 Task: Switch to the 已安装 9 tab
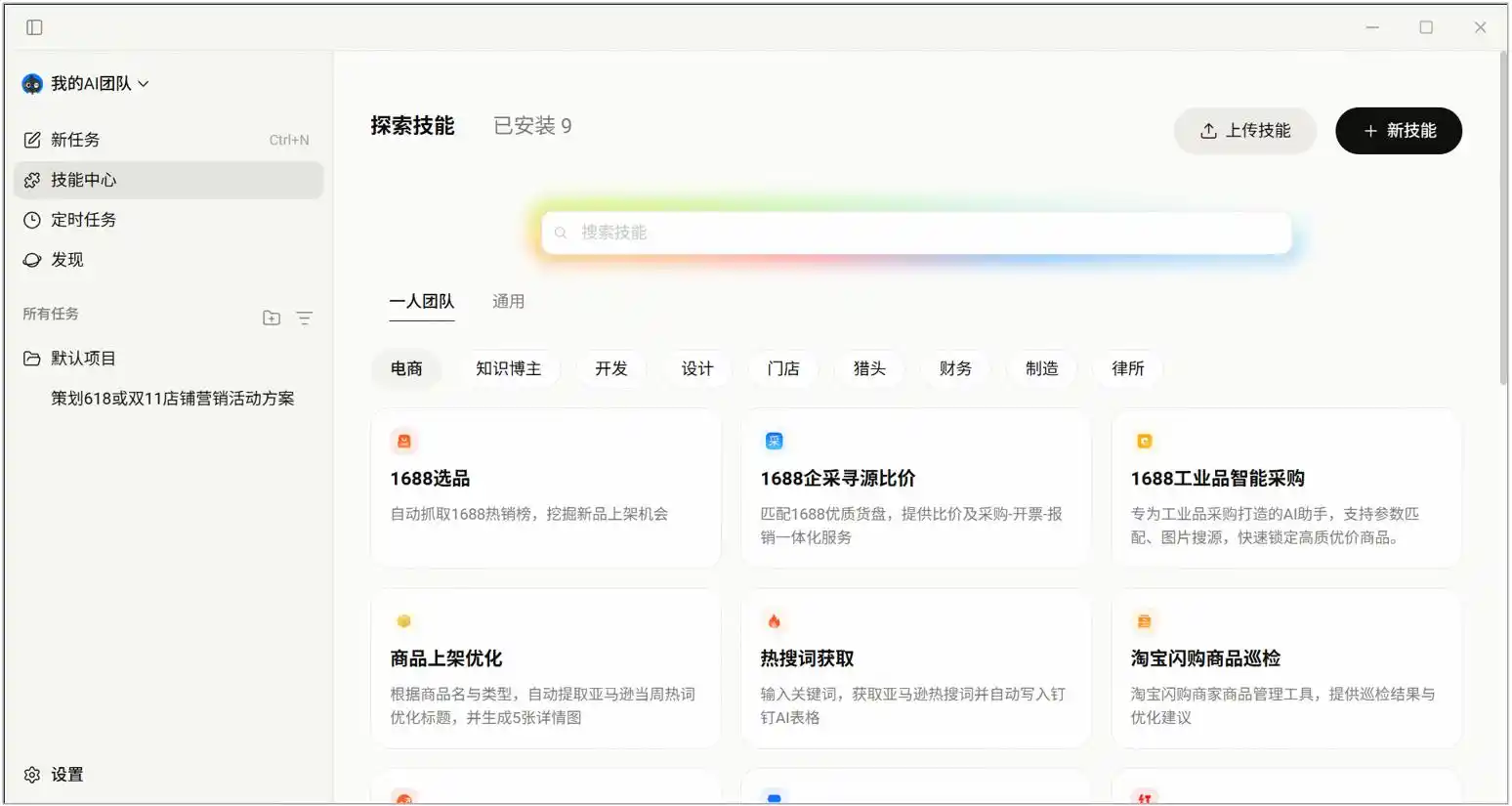(532, 126)
